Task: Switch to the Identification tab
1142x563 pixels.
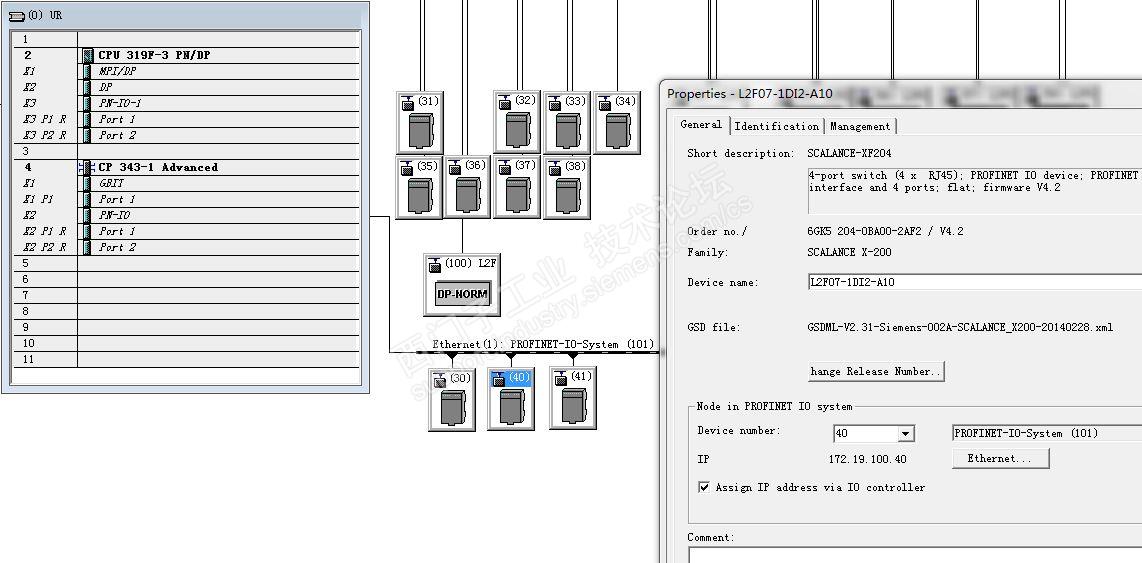Action: [x=776, y=126]
